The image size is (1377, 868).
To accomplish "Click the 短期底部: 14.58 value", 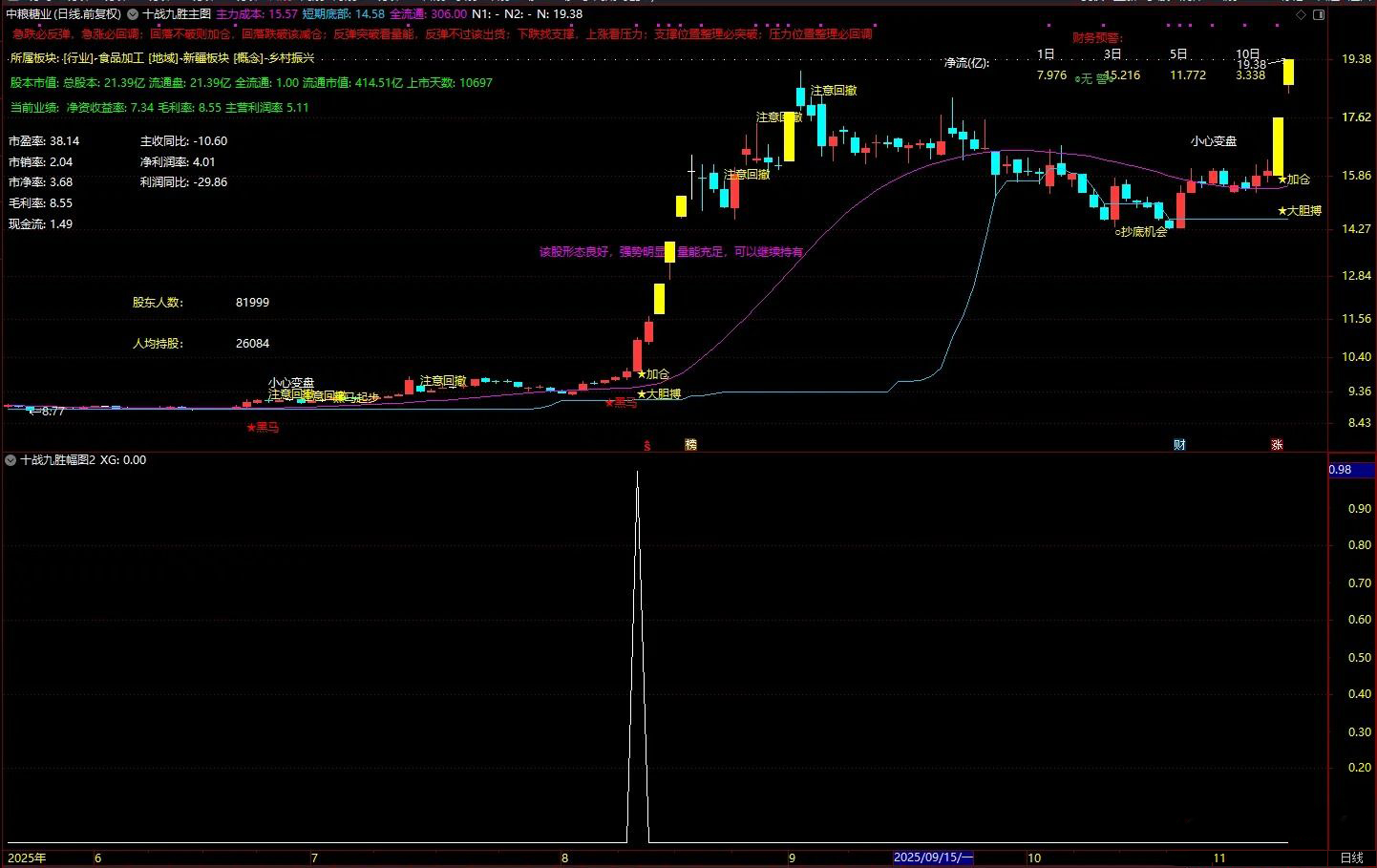I will point(344,14).
